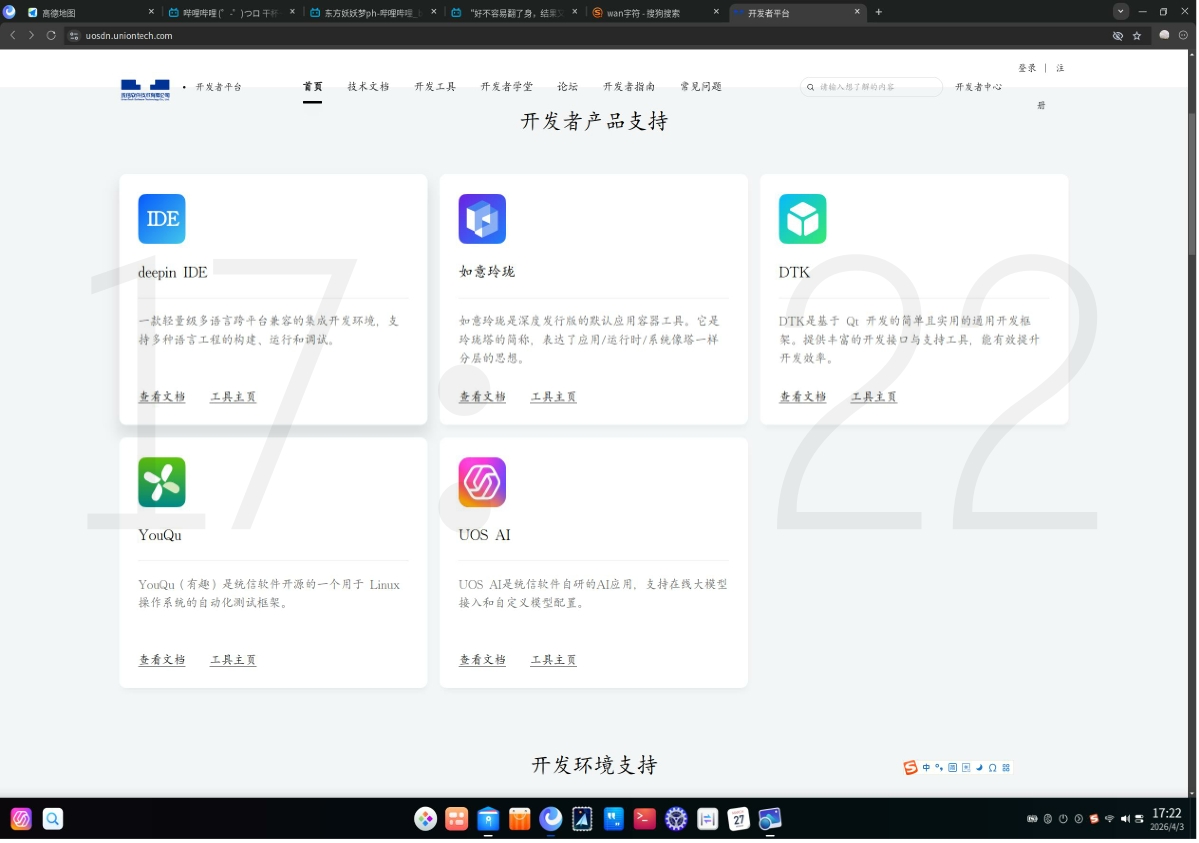The width and height of the screenshot is (1199, 843).
Task: Toggle Chinese punctuation mode on Sogou bar
Action: (x=939, y=768)
